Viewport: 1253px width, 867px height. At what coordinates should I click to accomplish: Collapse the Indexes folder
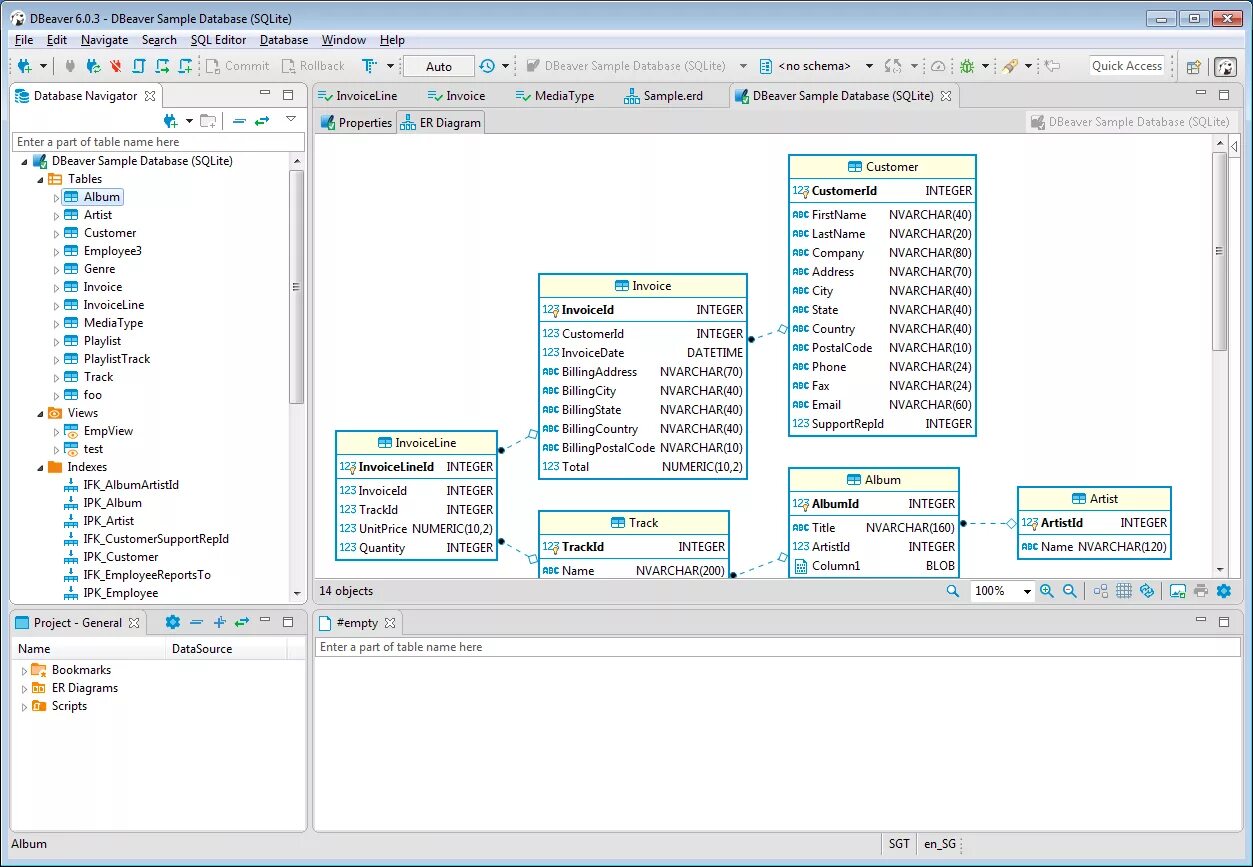coord(40,468)
